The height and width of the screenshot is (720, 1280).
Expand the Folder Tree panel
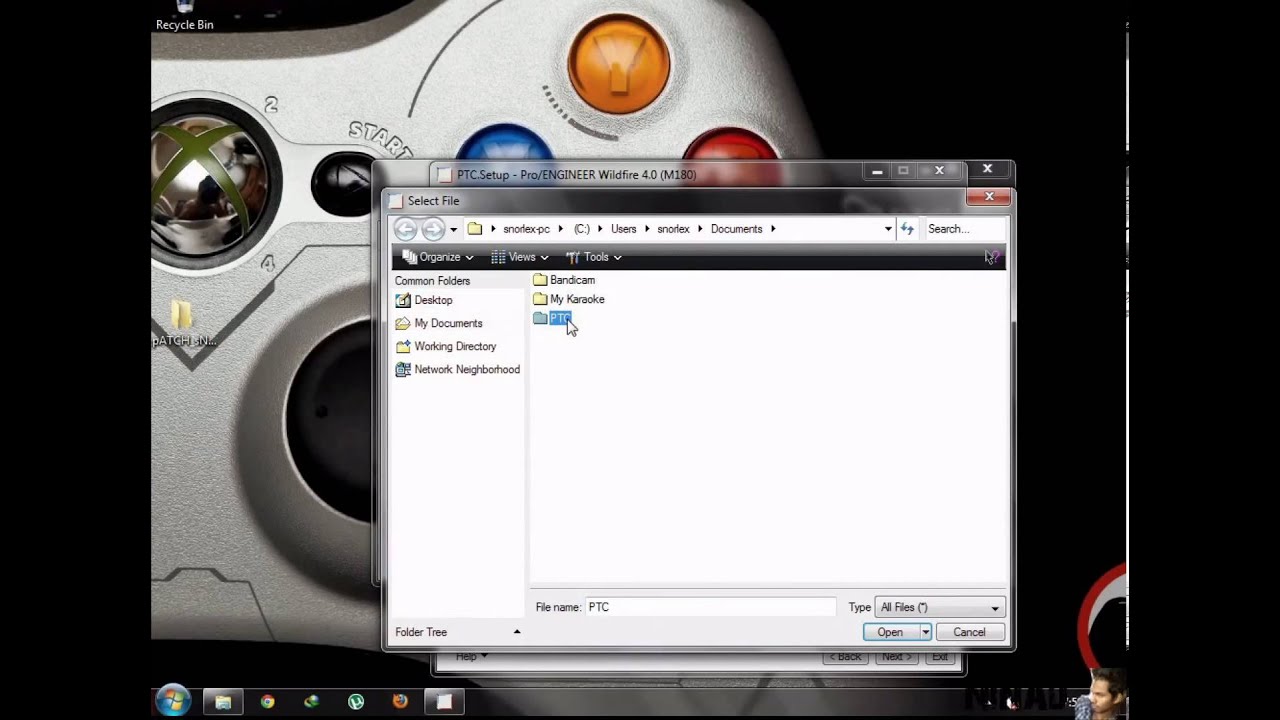click(x=517, y=632)
